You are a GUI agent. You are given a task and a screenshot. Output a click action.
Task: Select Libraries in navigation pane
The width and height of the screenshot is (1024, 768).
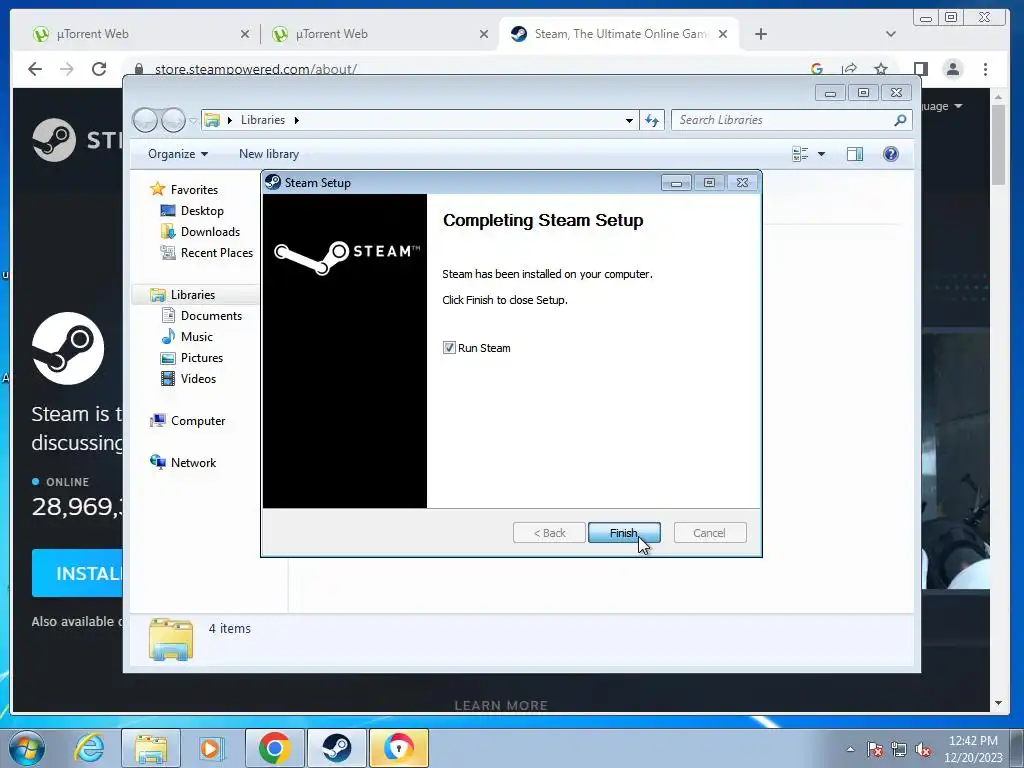193,295
